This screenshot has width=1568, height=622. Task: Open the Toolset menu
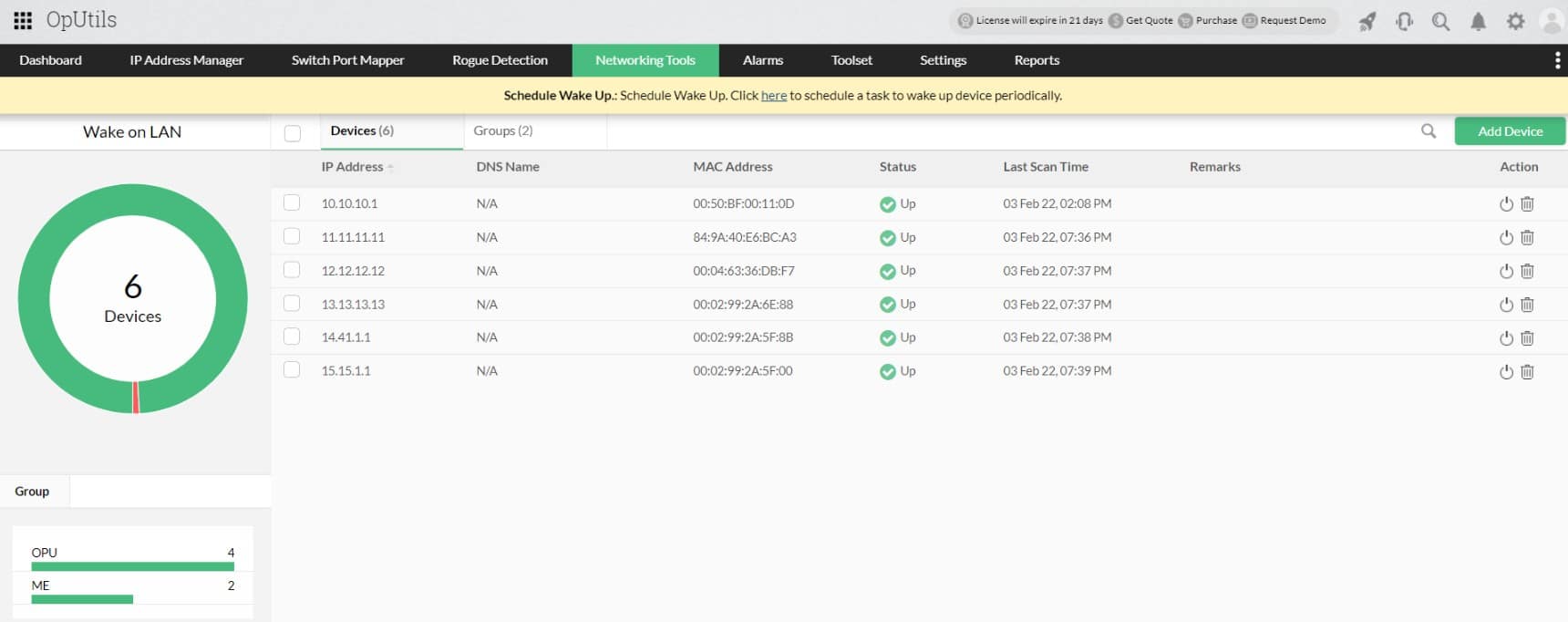tap(851, 60)
